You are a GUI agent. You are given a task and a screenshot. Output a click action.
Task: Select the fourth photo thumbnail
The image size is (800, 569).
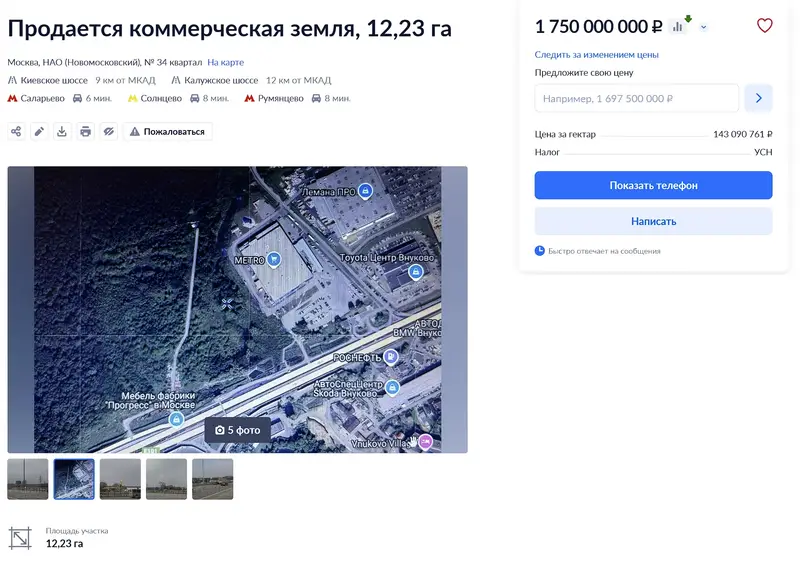coord(166,479)
